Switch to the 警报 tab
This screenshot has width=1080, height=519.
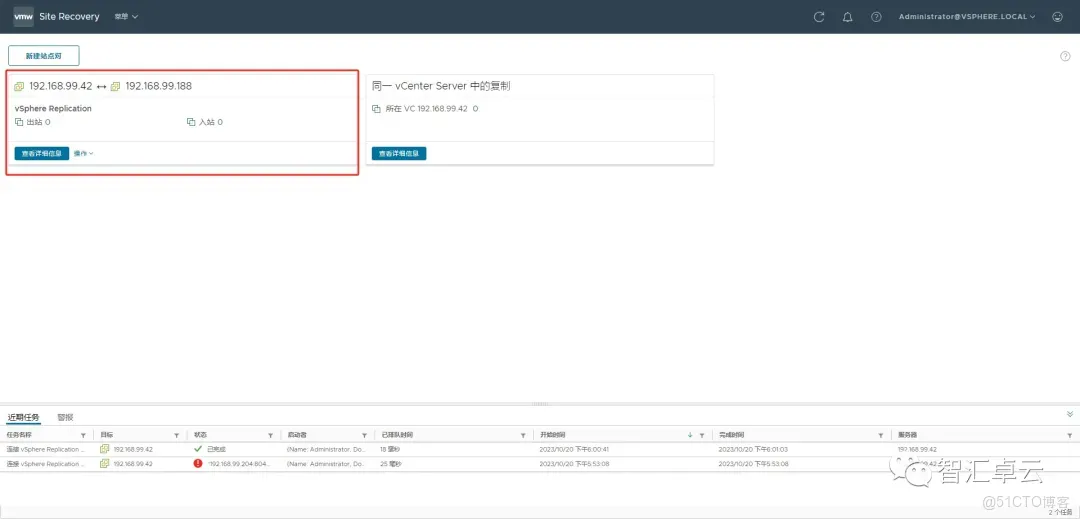pyautogui.click(x=65, y=417)
